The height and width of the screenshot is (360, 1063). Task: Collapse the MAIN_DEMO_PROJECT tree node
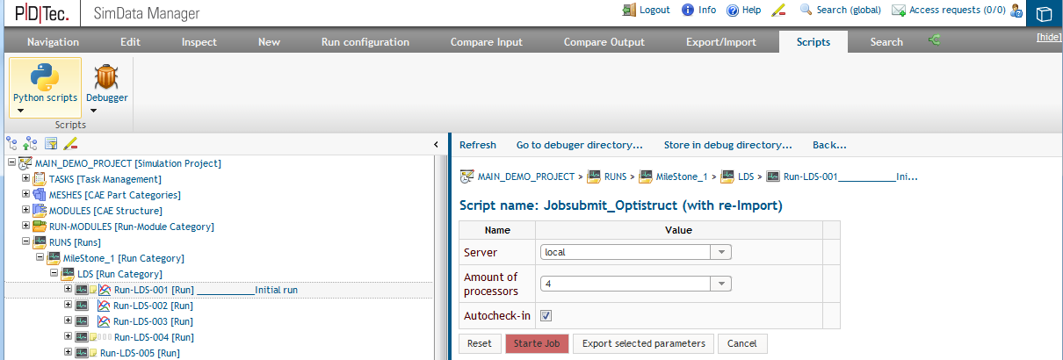(12, 163)
